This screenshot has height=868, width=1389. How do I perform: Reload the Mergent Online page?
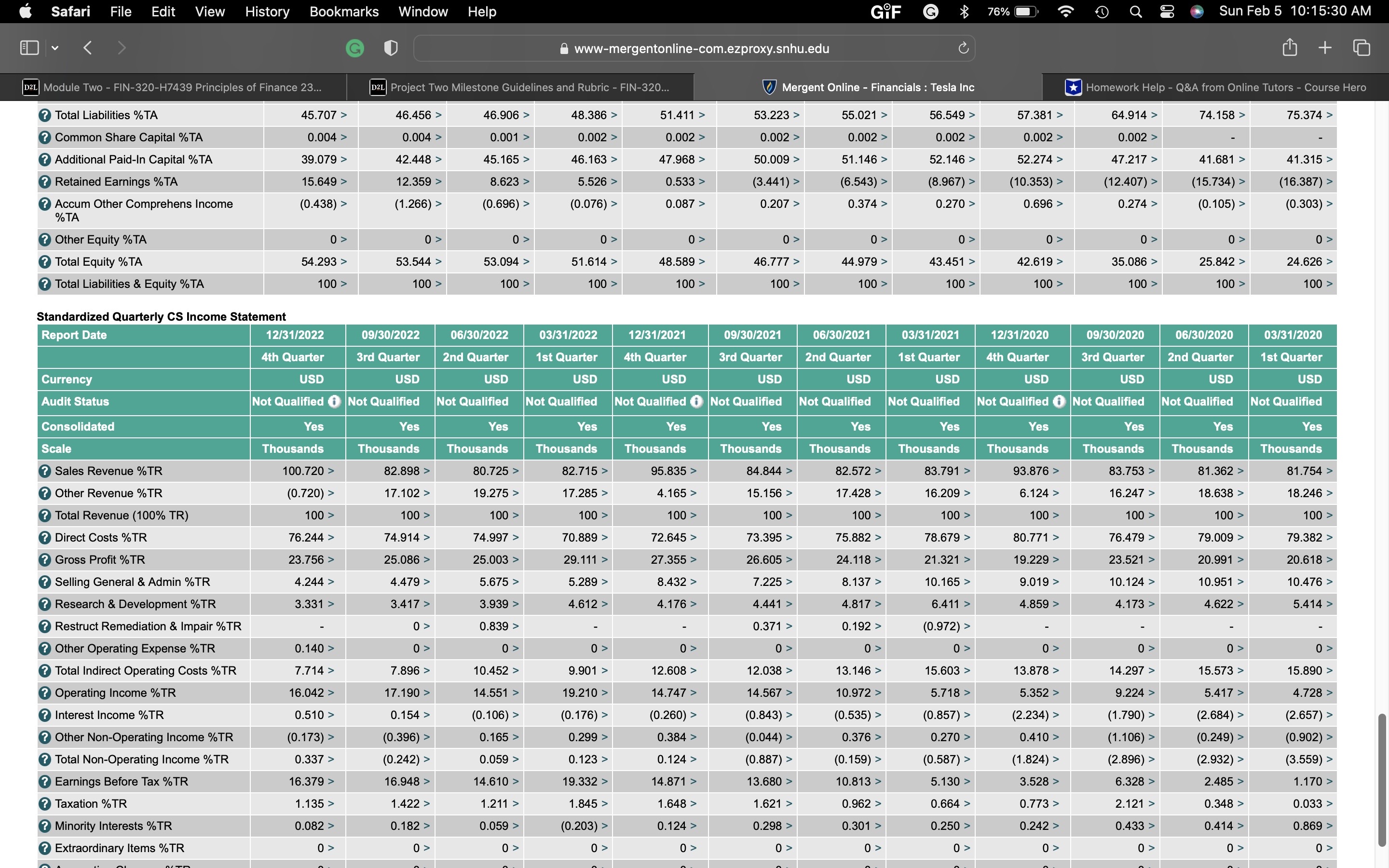pyautogui.click(x=964, y=48)
